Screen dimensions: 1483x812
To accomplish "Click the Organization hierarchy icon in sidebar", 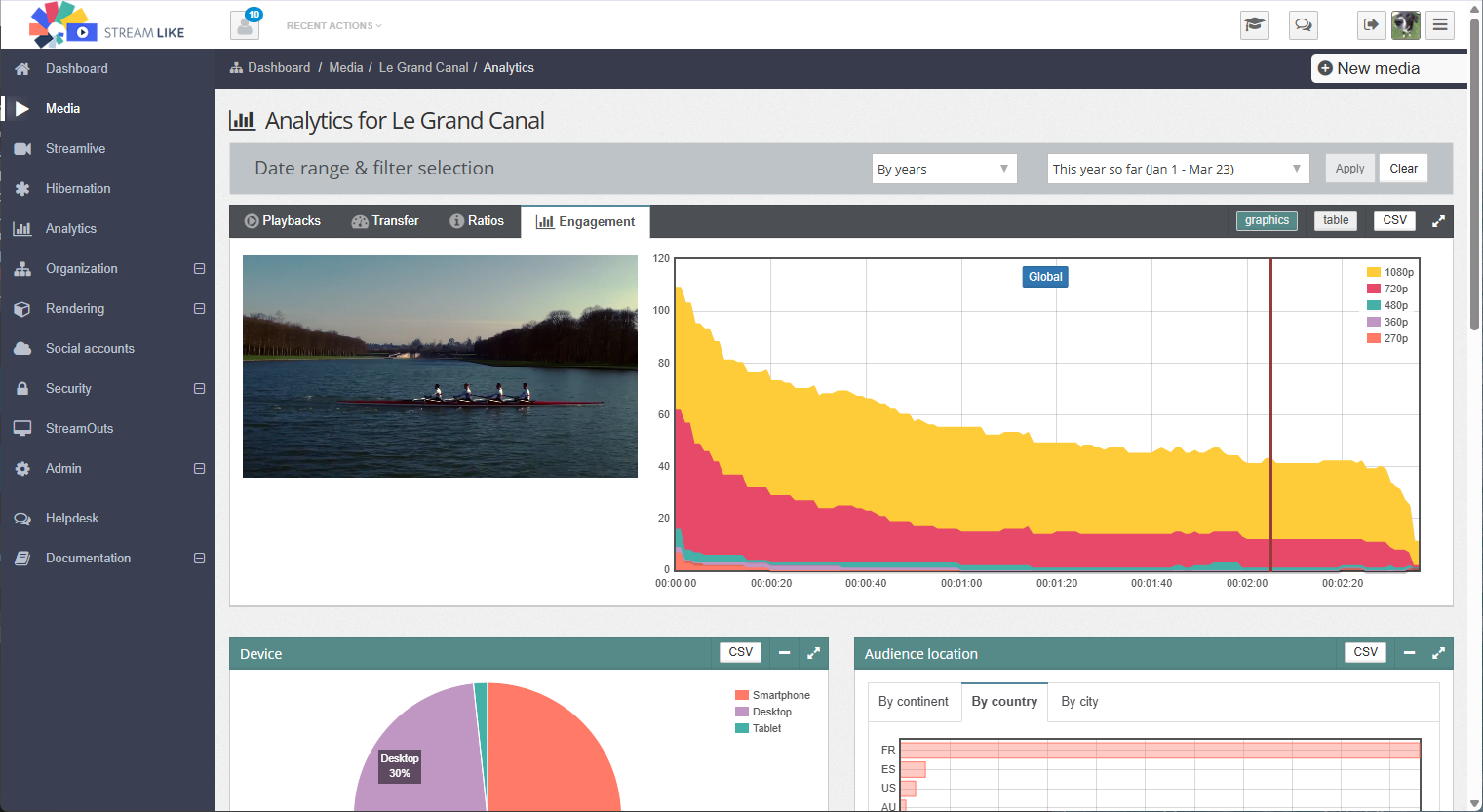I will (x=22, y=269).
